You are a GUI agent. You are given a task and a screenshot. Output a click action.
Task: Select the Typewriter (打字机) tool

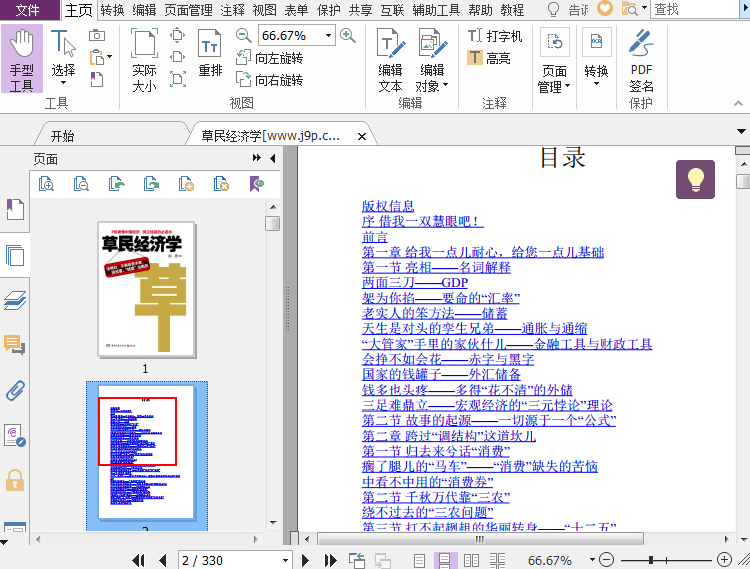495,36
